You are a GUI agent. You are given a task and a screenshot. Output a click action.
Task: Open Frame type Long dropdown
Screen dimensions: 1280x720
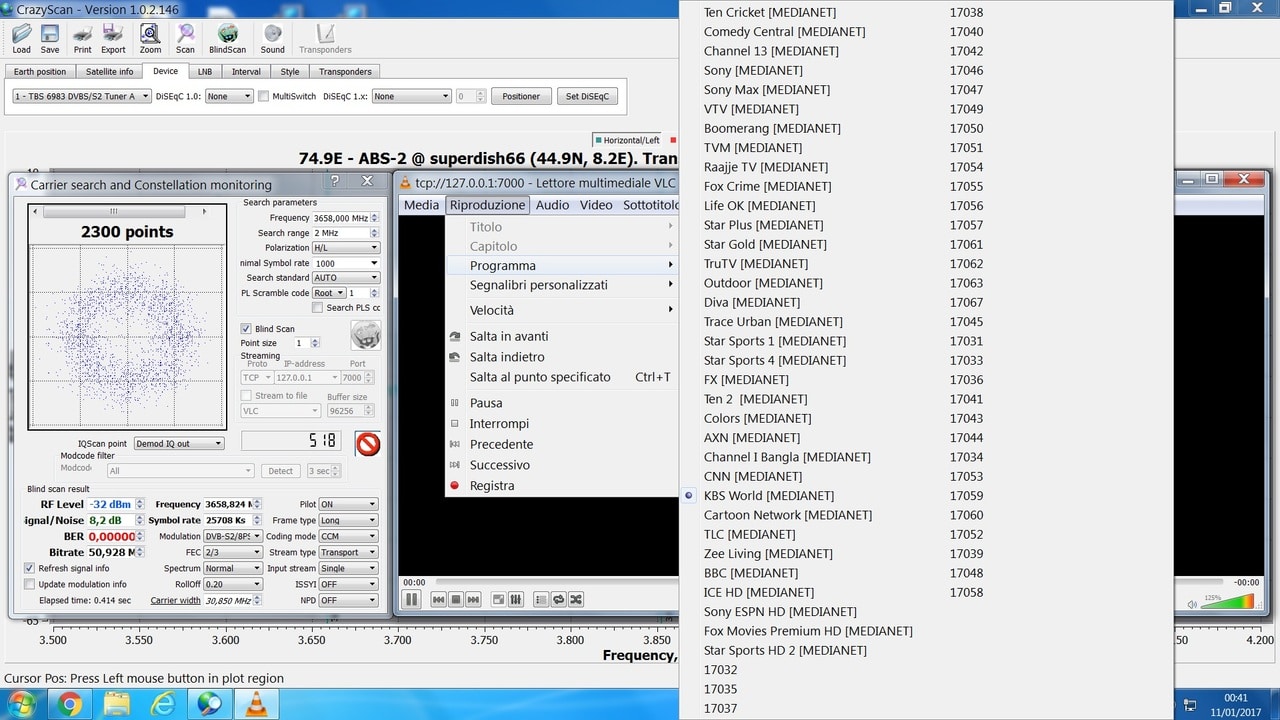348,520
